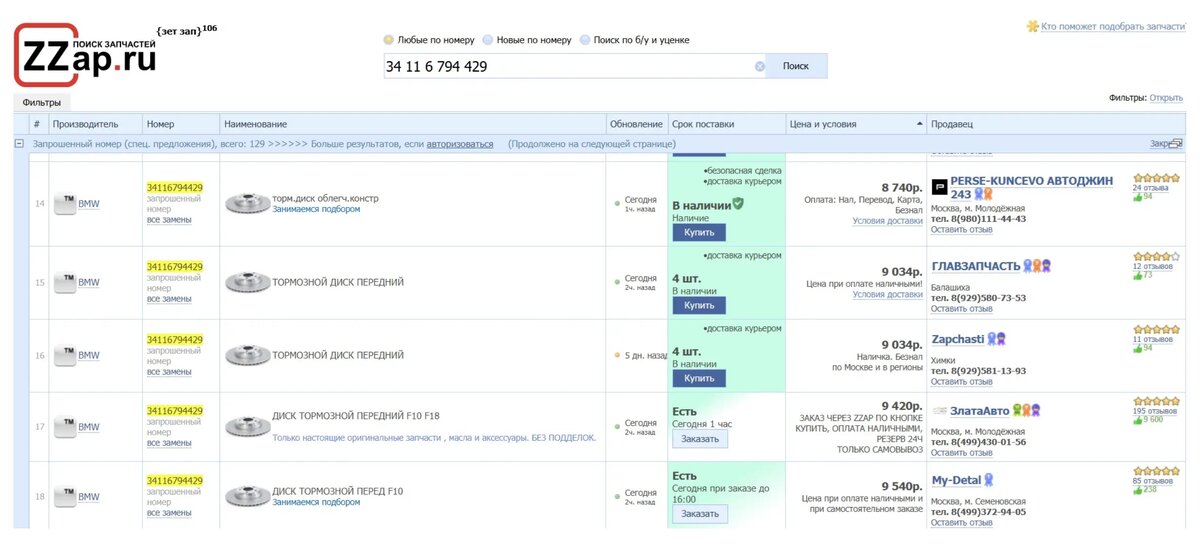Click award ribbons next to PERSE-KUNCEVO 243

coord(984,194)
